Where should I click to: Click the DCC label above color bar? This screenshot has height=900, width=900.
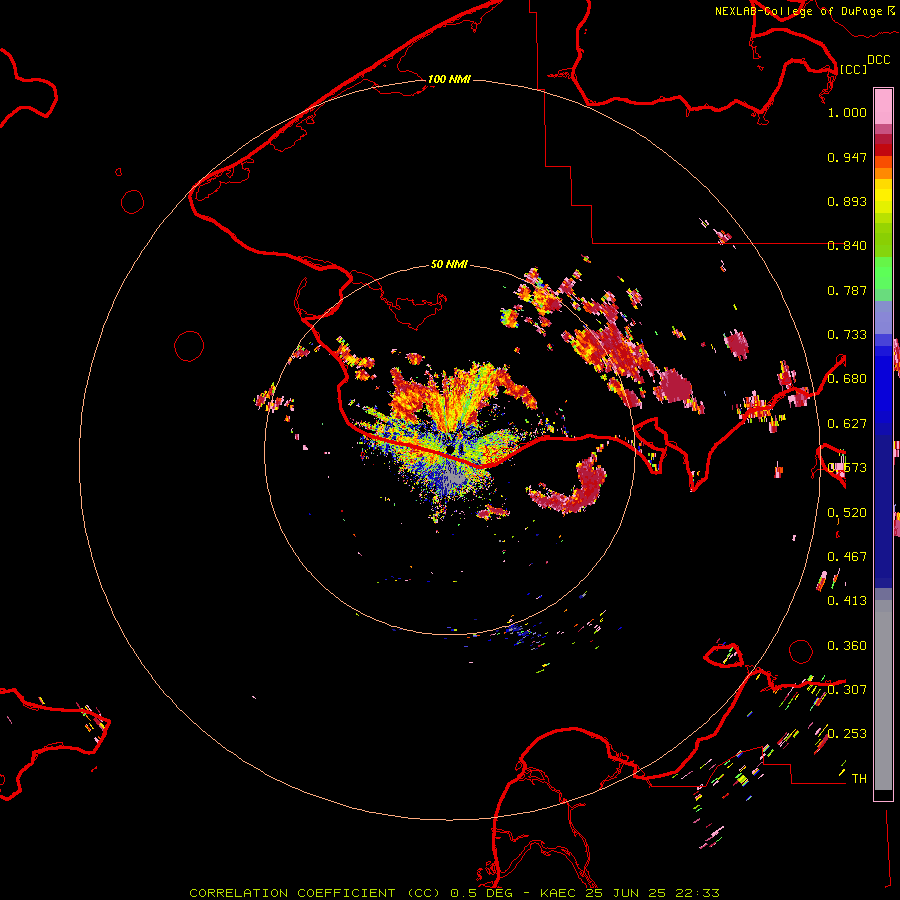tap(878, 60)
